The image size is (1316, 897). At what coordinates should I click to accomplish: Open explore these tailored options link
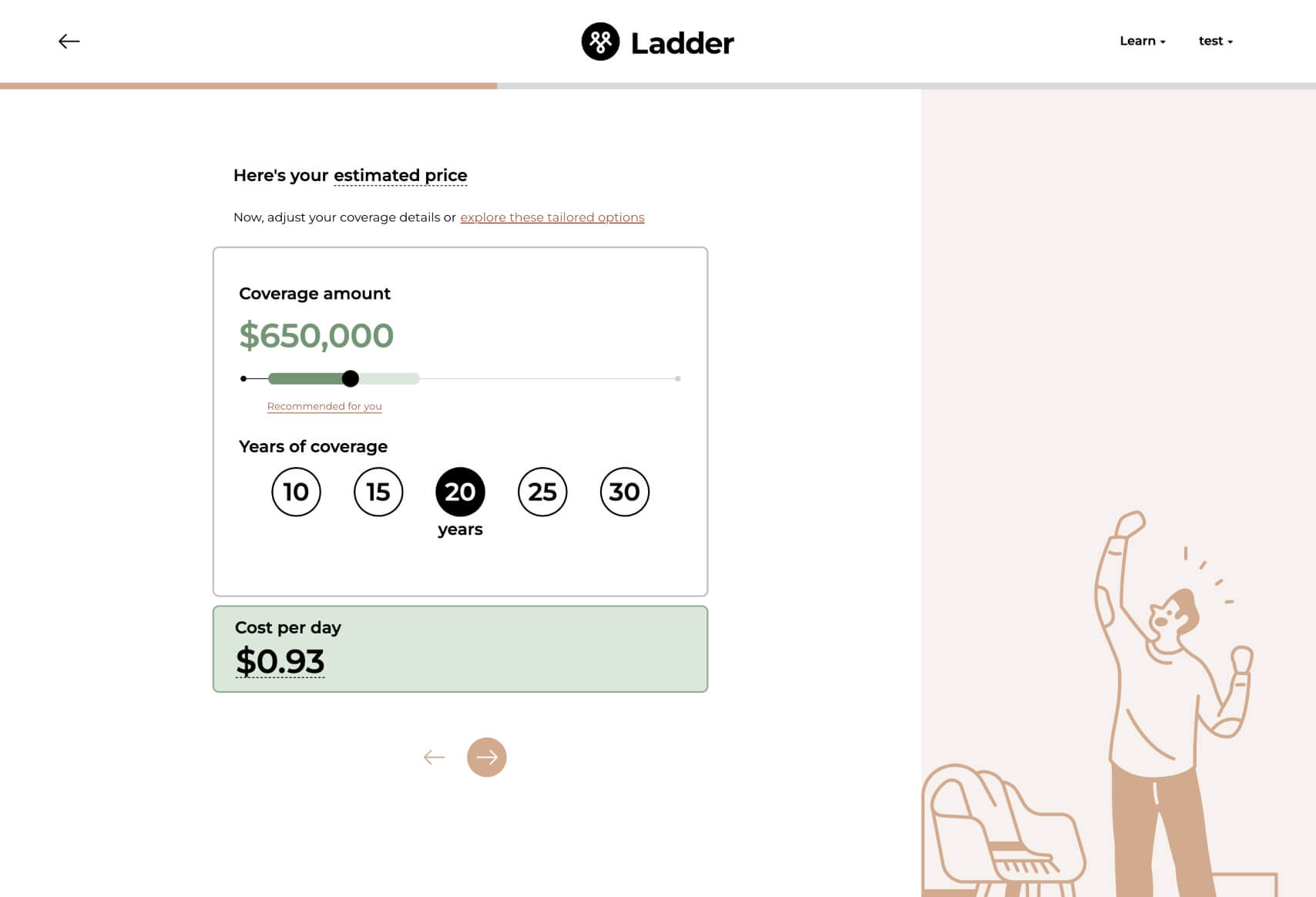point(552,217)
